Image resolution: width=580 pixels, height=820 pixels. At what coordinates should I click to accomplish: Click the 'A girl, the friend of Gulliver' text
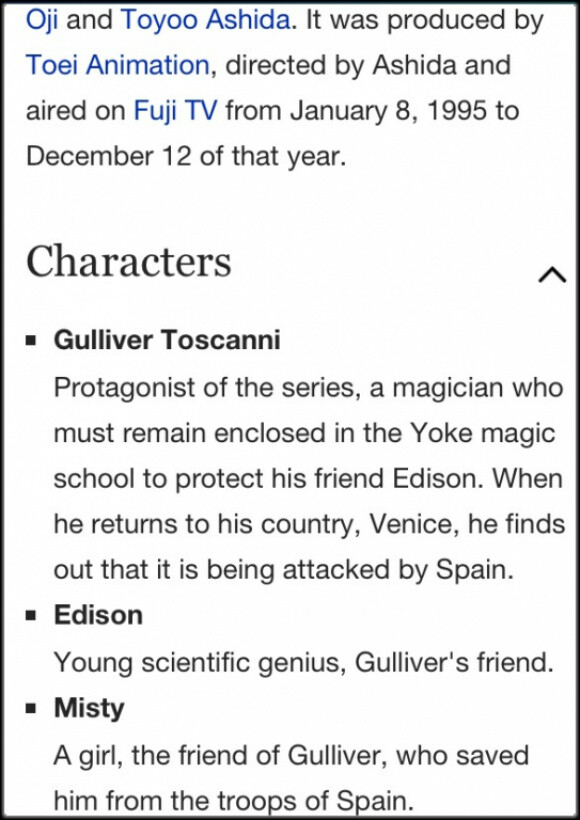220,756
